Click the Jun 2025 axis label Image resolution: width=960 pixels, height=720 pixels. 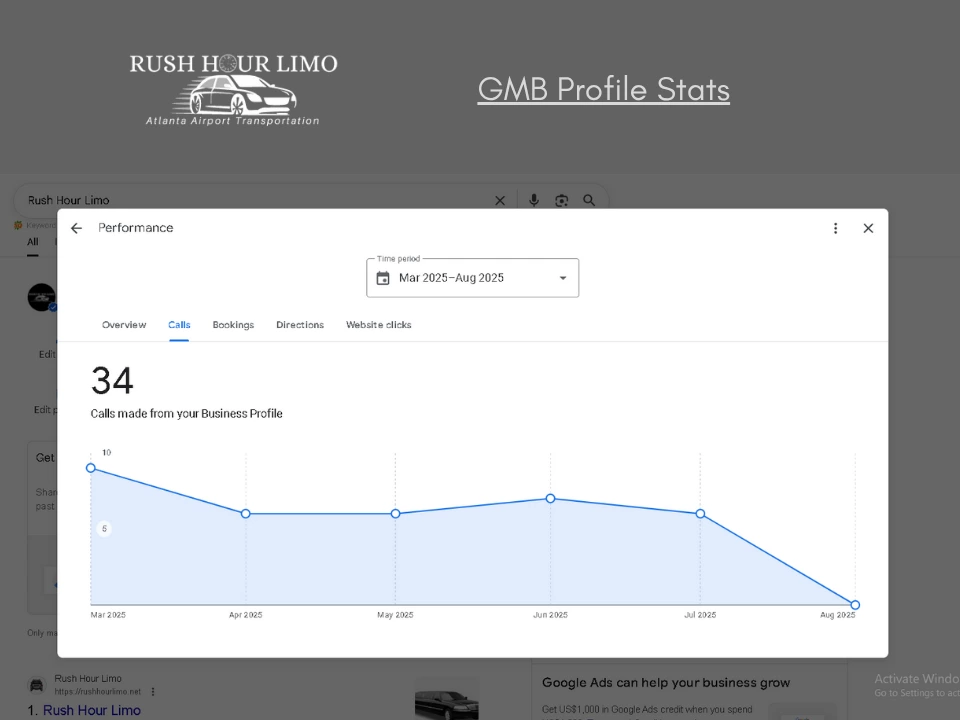(550, 615)
